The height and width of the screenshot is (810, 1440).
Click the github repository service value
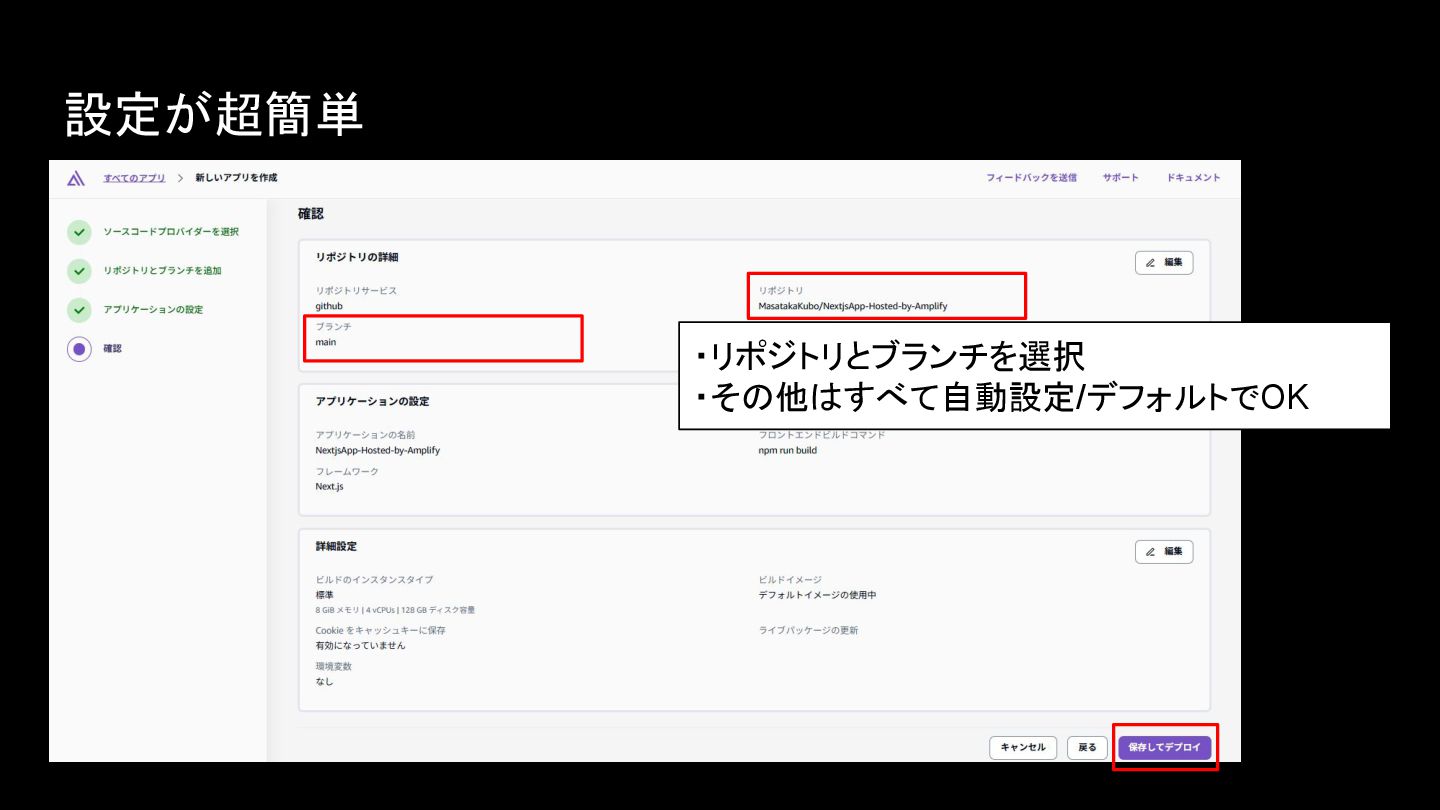(x=330, y=306)
